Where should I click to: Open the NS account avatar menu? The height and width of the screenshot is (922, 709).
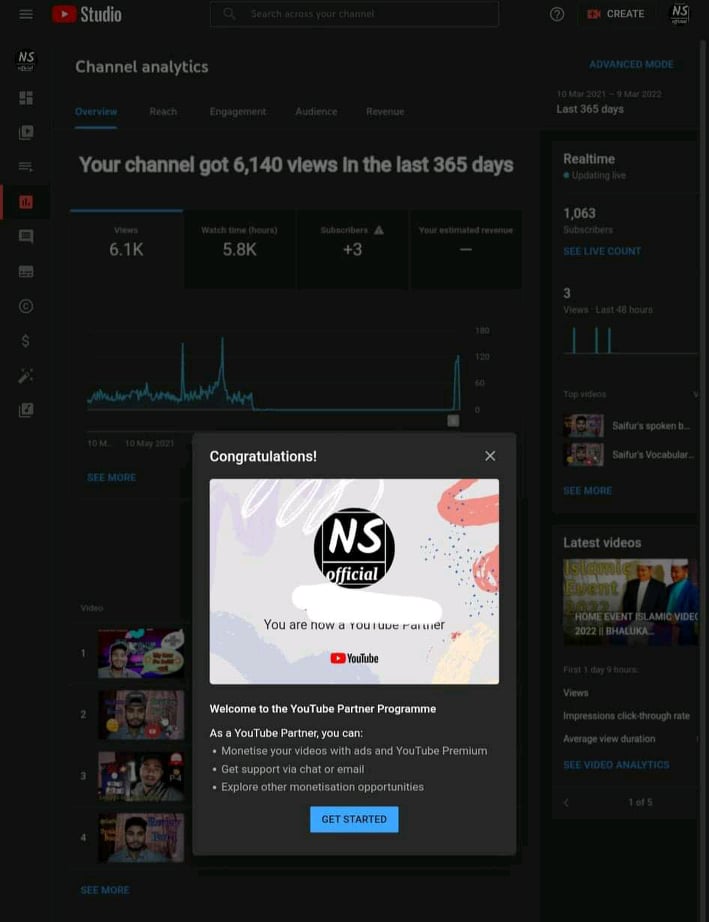coord(680,14)
